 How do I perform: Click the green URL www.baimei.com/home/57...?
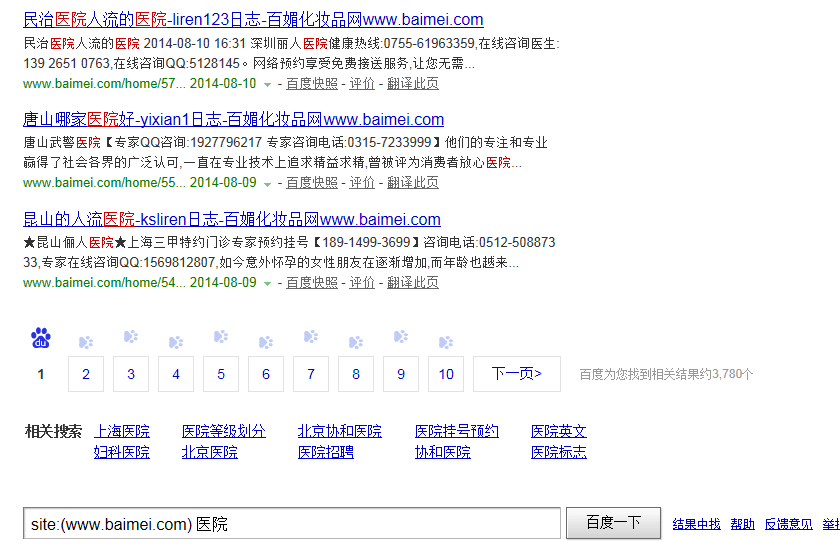[104, 84]
